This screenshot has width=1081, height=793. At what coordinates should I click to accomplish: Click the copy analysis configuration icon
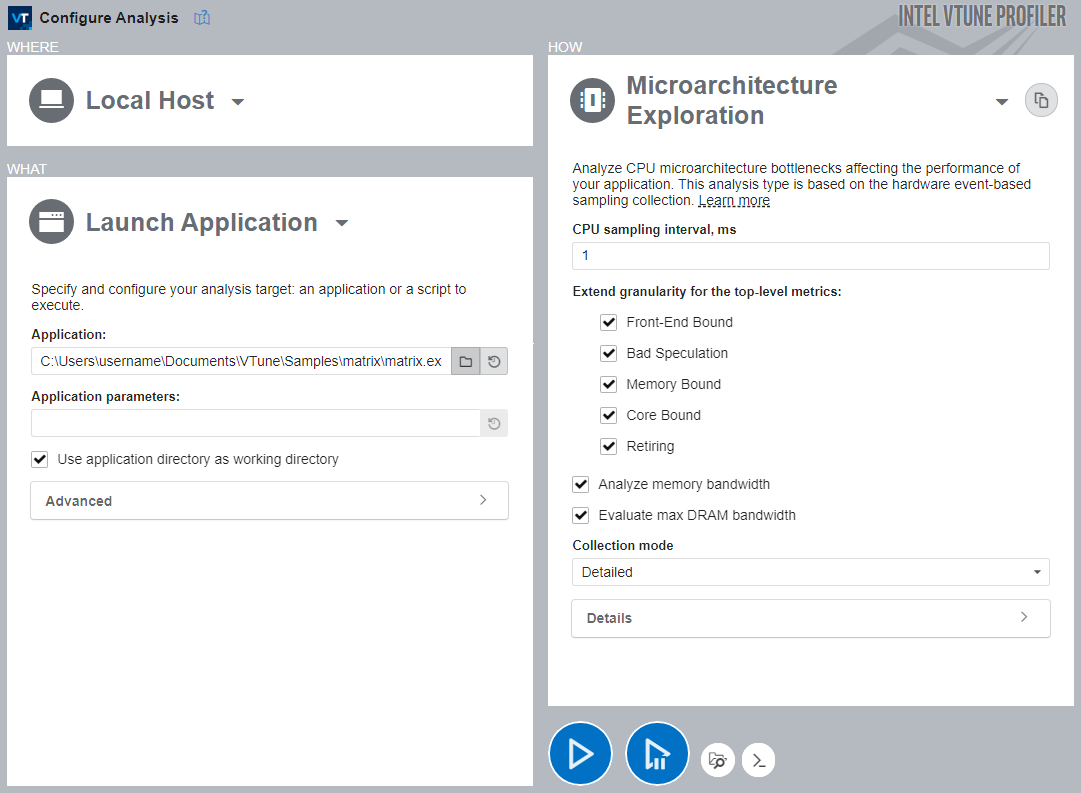tap(1041, 100)
